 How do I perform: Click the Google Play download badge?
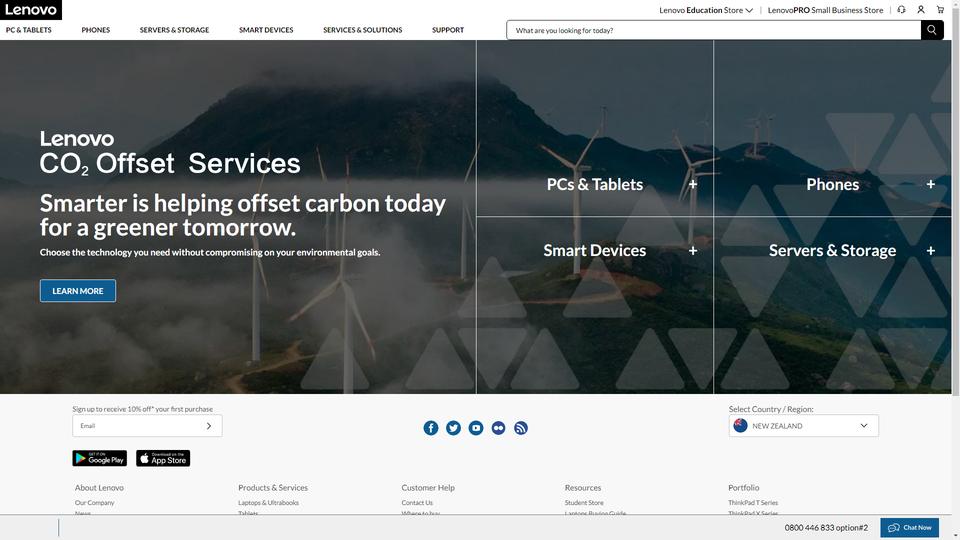(x=100, y=458)
